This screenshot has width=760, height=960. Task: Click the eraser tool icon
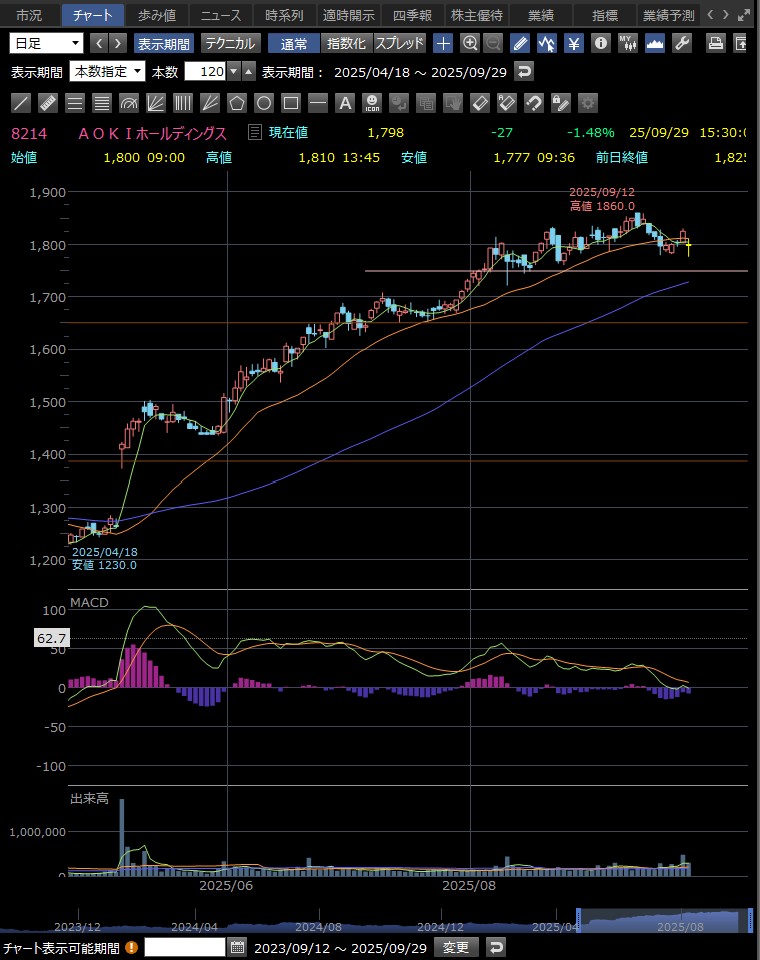[x=480, y=103]
